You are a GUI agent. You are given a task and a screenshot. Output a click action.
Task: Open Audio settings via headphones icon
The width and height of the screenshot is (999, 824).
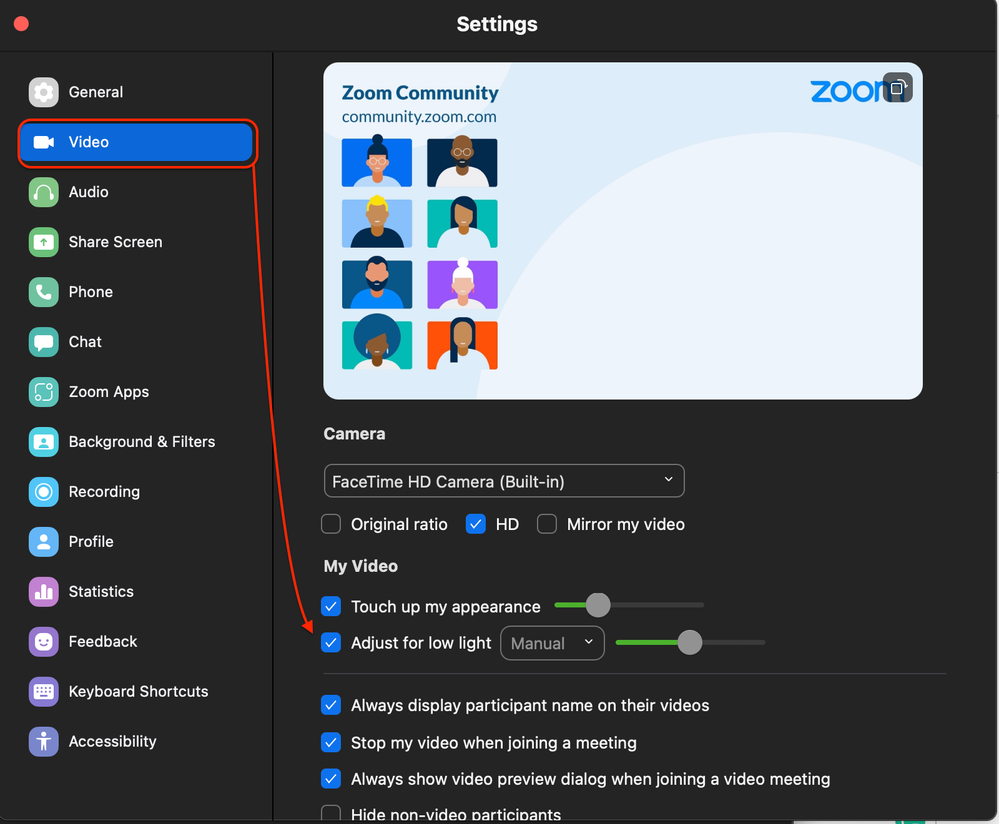tap(43, 192)
